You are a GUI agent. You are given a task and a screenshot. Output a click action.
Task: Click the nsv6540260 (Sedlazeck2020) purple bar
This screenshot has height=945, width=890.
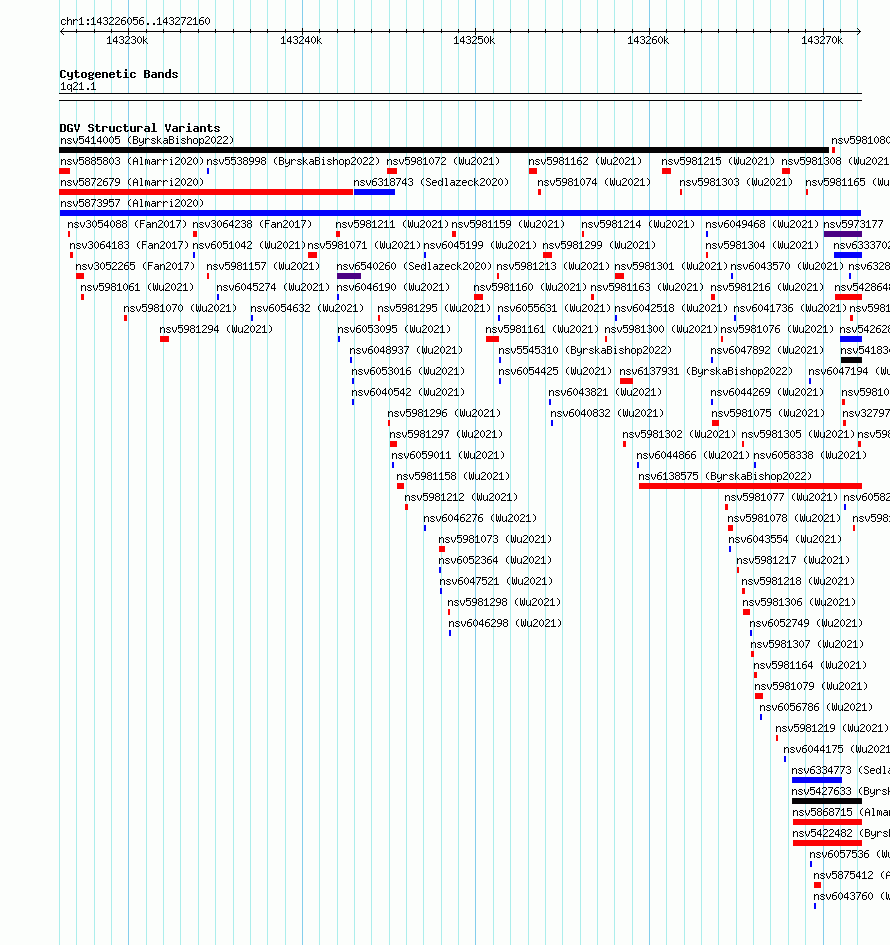[x=349, y=276]
